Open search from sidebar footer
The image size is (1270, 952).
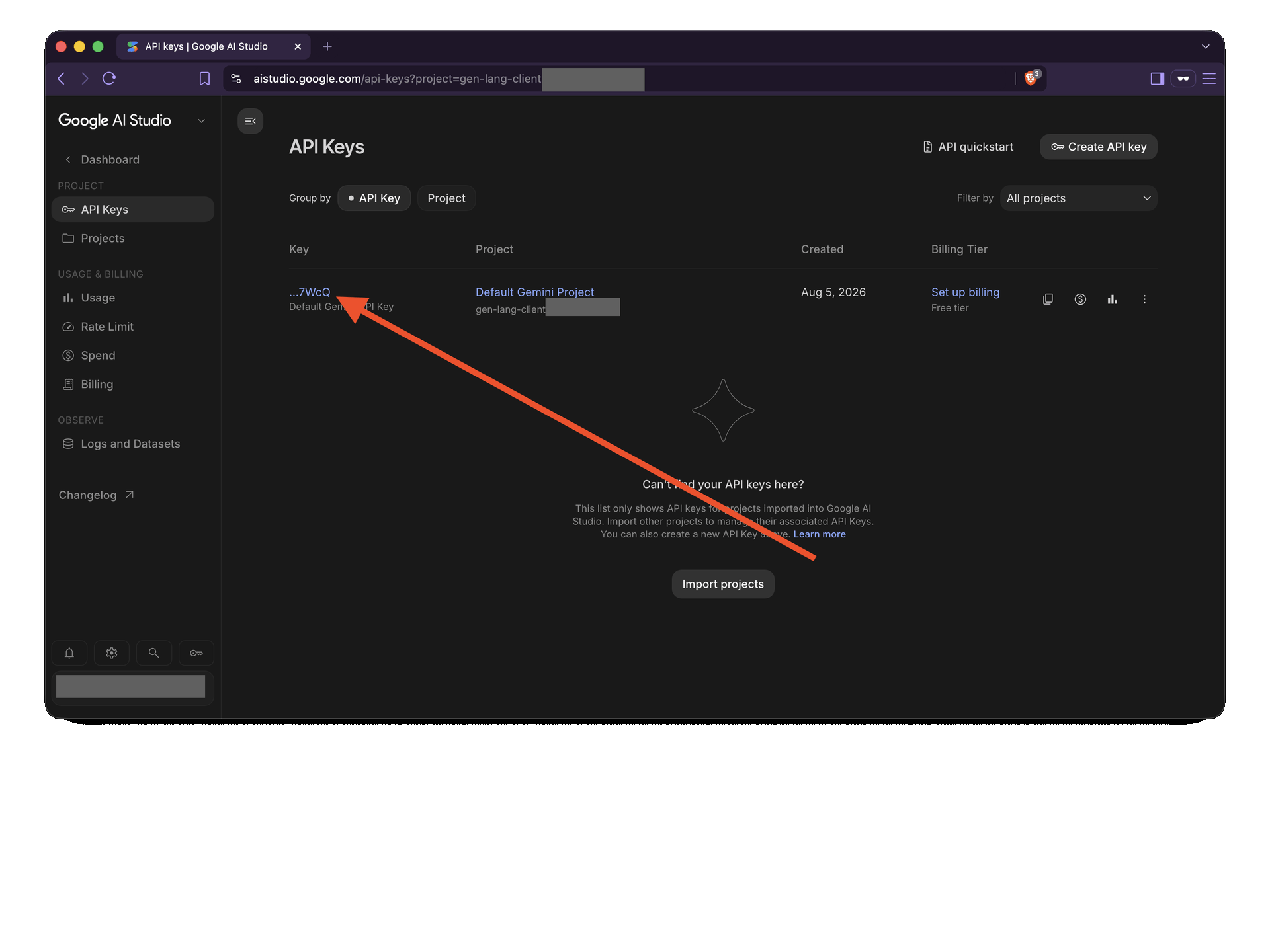[x=153, y=653]
